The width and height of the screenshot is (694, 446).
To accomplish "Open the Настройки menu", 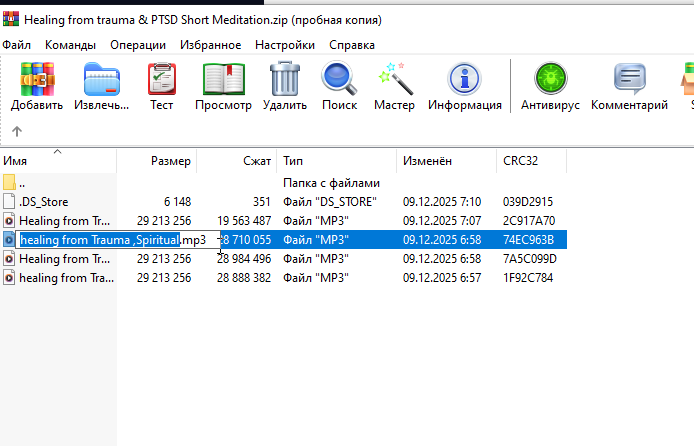I will point(285,45).
